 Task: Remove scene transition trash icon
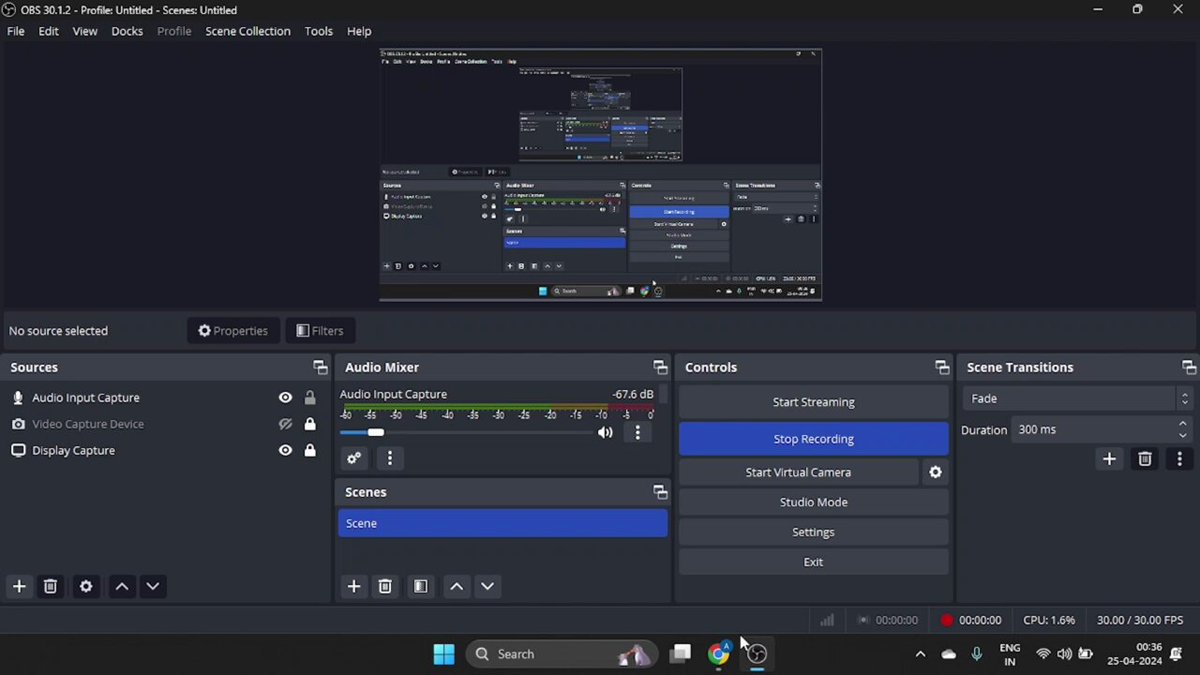pos(1145,459)
